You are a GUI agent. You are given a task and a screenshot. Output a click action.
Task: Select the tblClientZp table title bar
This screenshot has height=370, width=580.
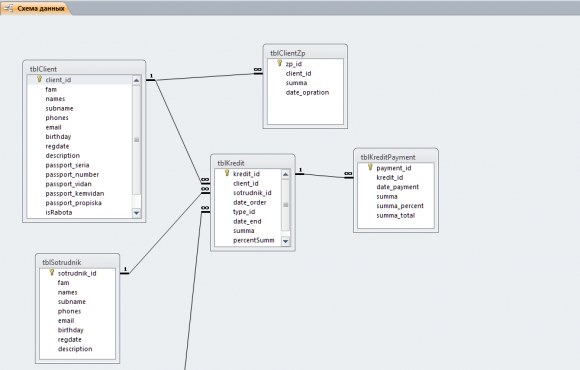tap(305, 53)
